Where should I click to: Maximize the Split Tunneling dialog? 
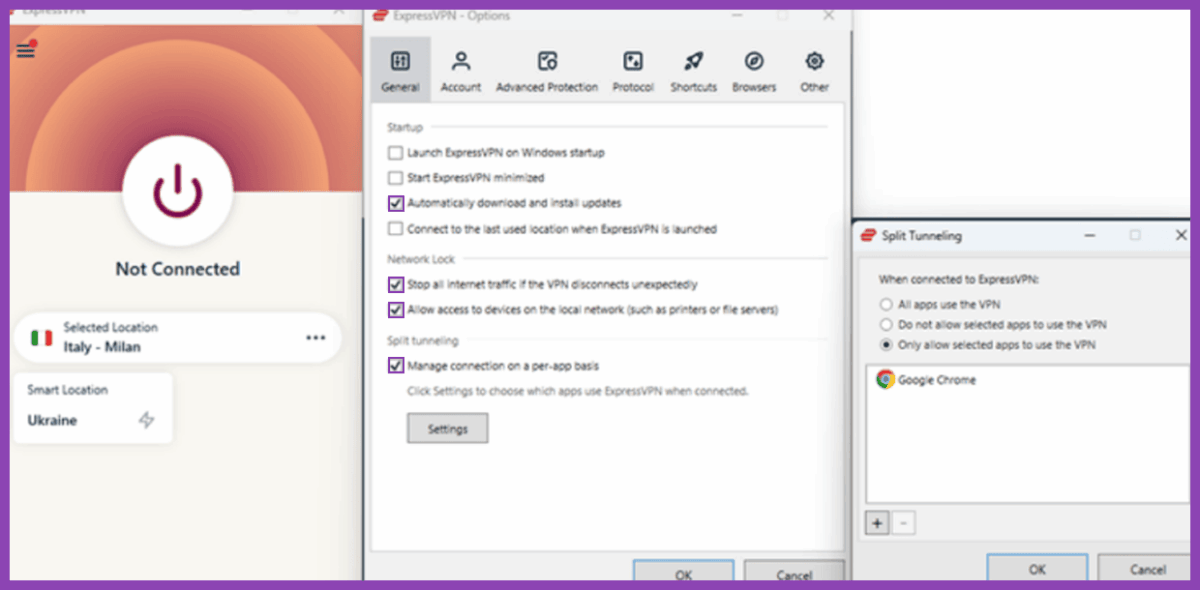pos(1135,235)
